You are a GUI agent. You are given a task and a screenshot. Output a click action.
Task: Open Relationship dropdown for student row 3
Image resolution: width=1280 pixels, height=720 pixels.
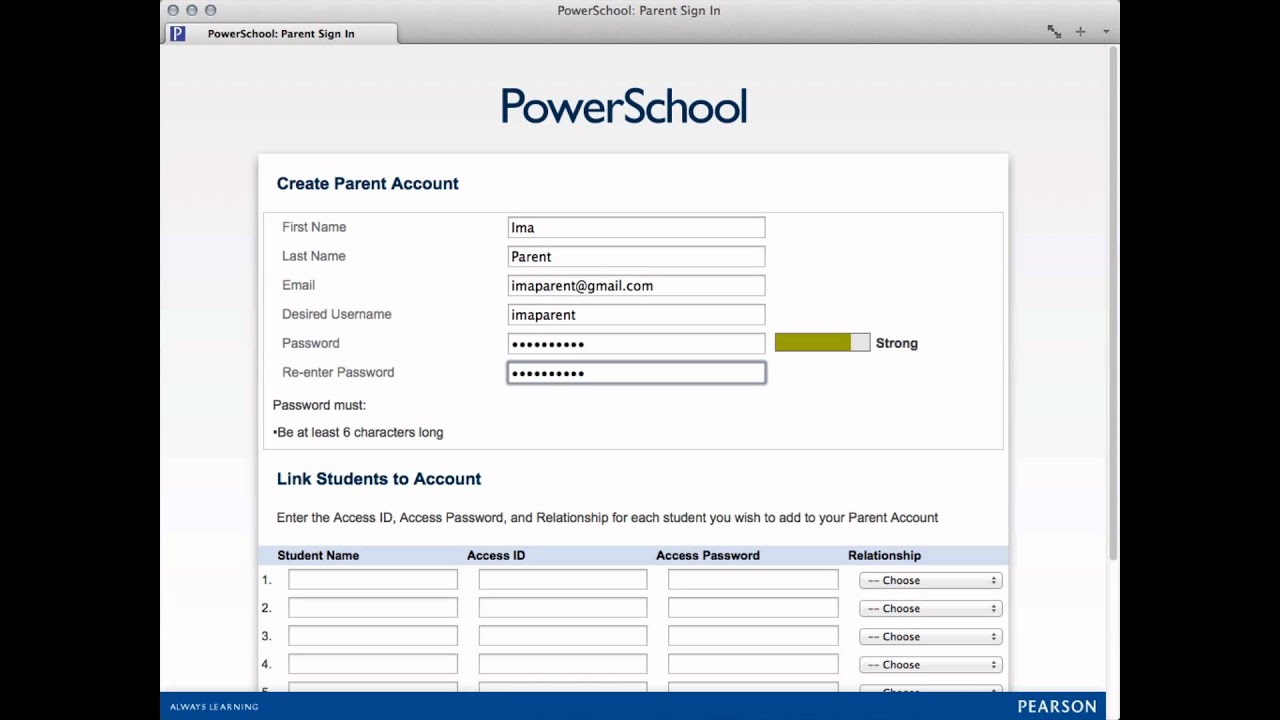(x=930, y=636)
